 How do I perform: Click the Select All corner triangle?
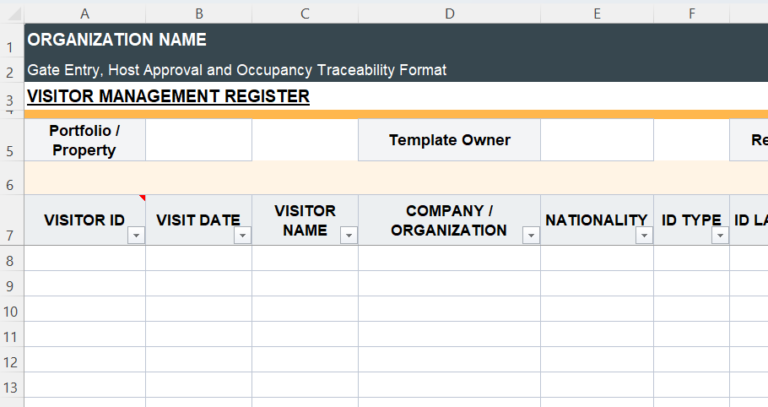click(15, 15)
